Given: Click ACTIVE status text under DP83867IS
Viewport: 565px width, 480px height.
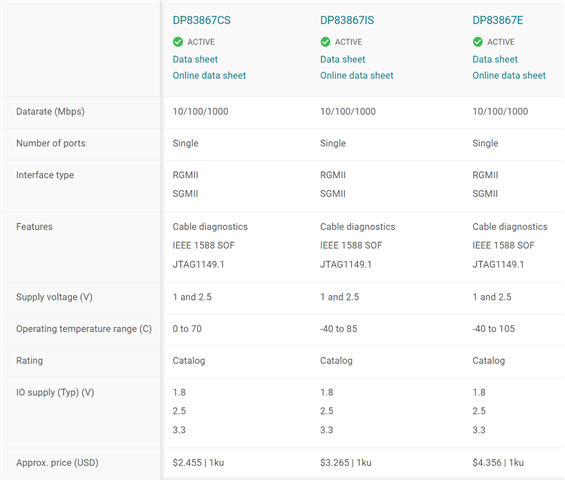Looking at the screenshot, I should [x=348, y=42].
